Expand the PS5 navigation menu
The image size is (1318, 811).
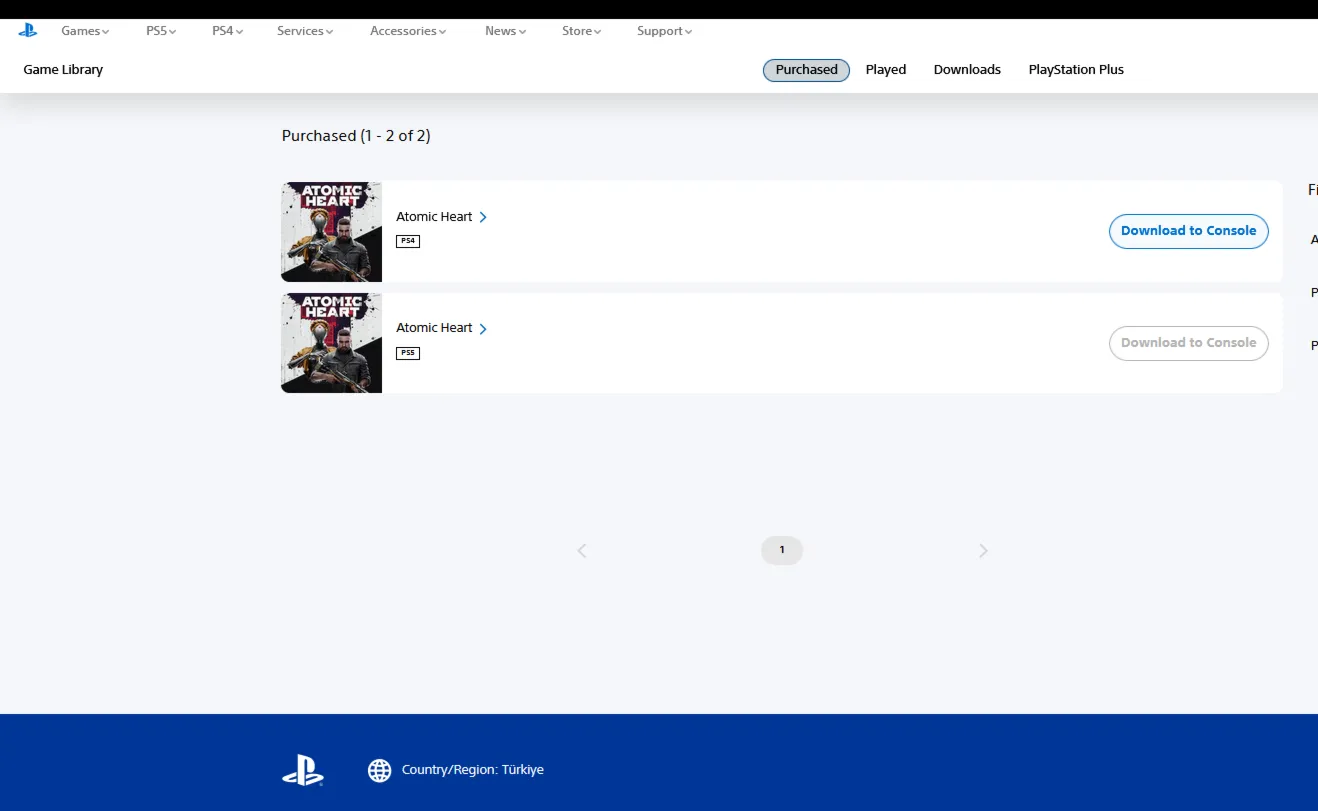click(161, 31)
